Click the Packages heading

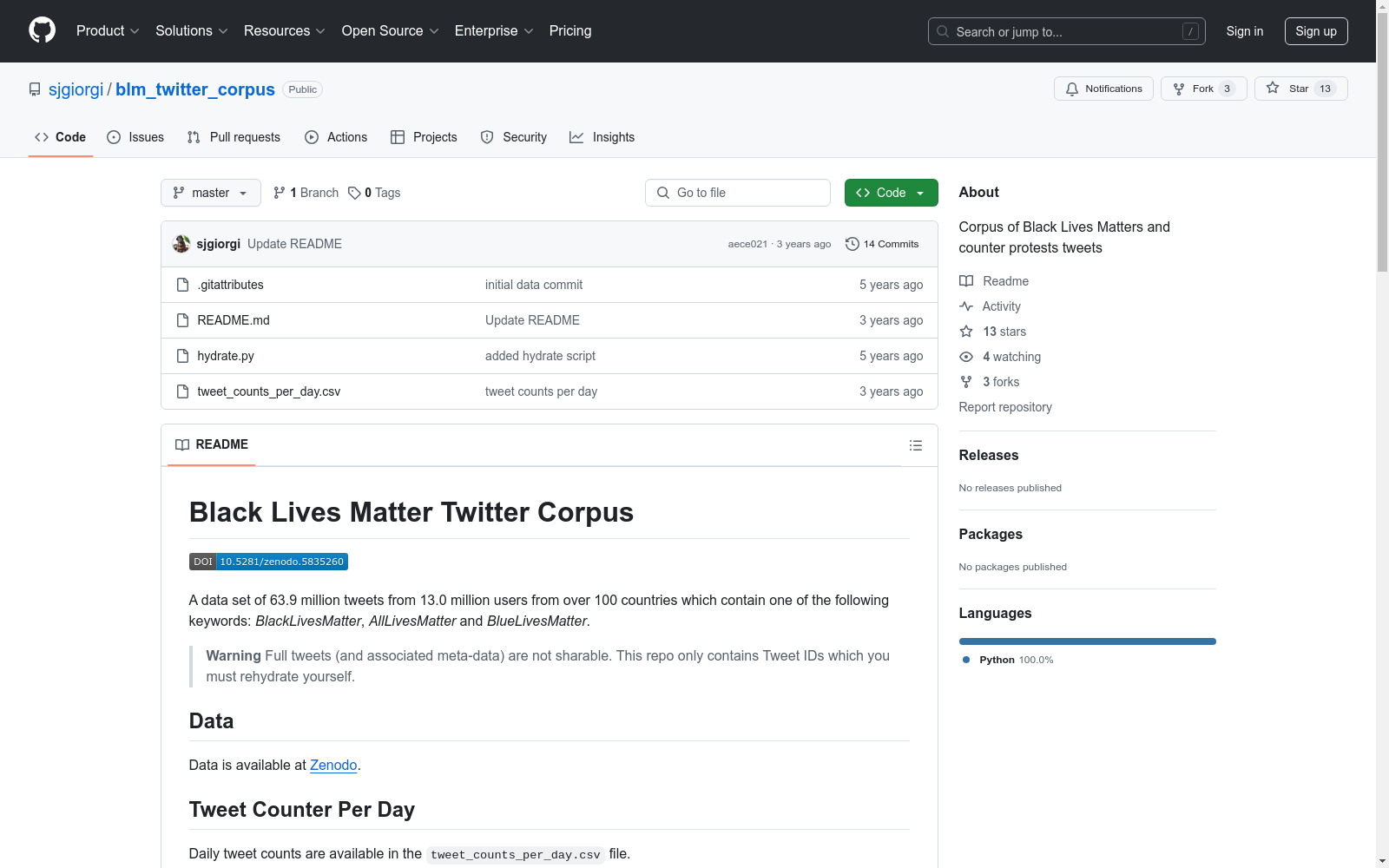[x=991, y=534]
